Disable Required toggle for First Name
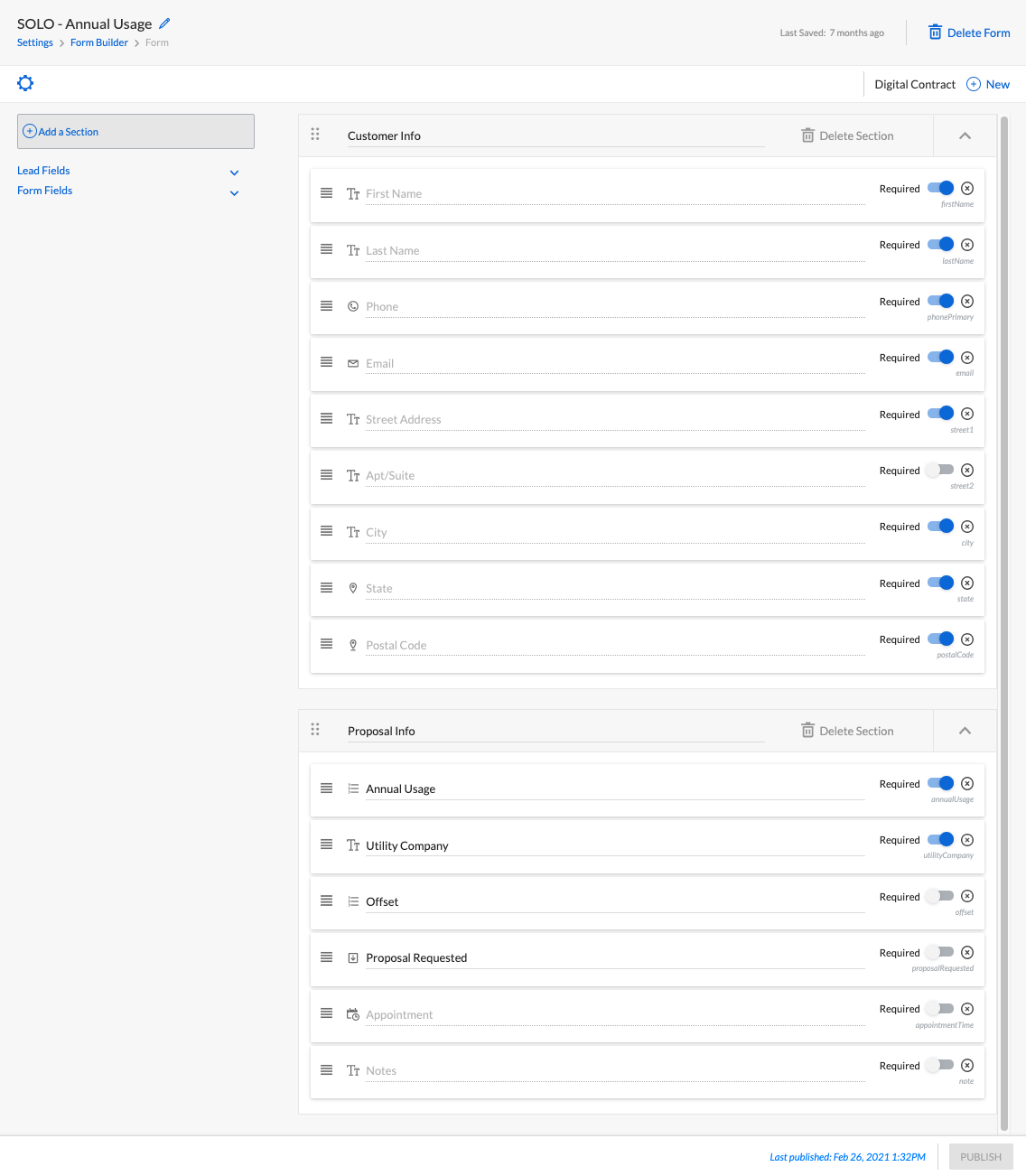 coord(940,189)
